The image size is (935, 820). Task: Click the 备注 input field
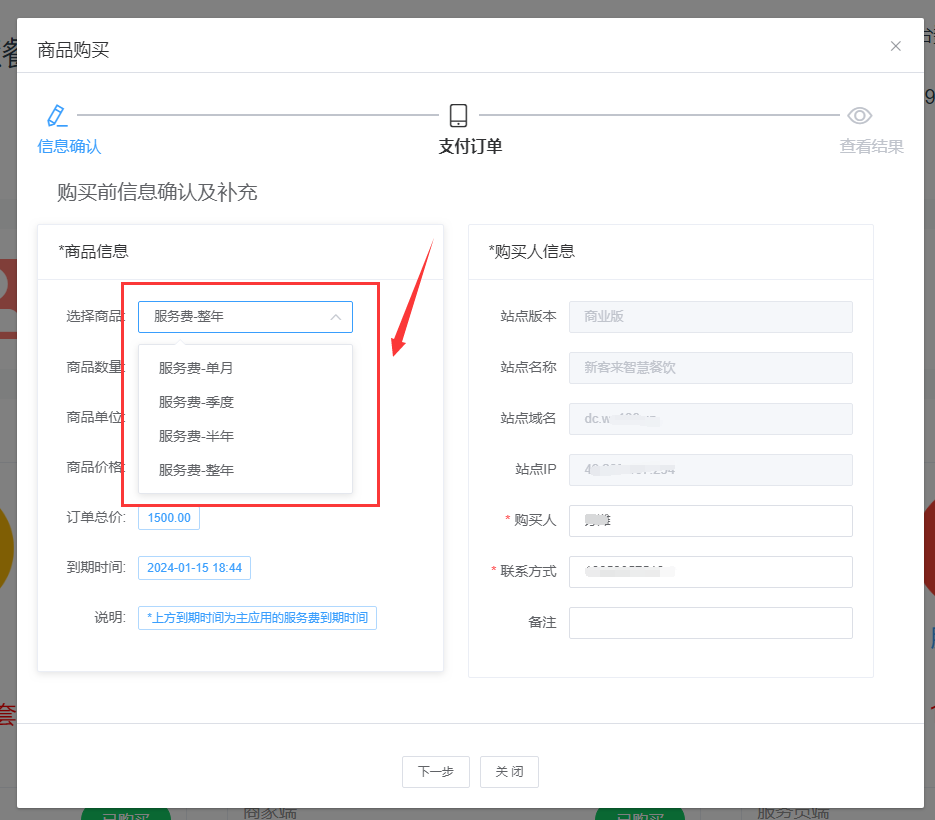(711, 623)
